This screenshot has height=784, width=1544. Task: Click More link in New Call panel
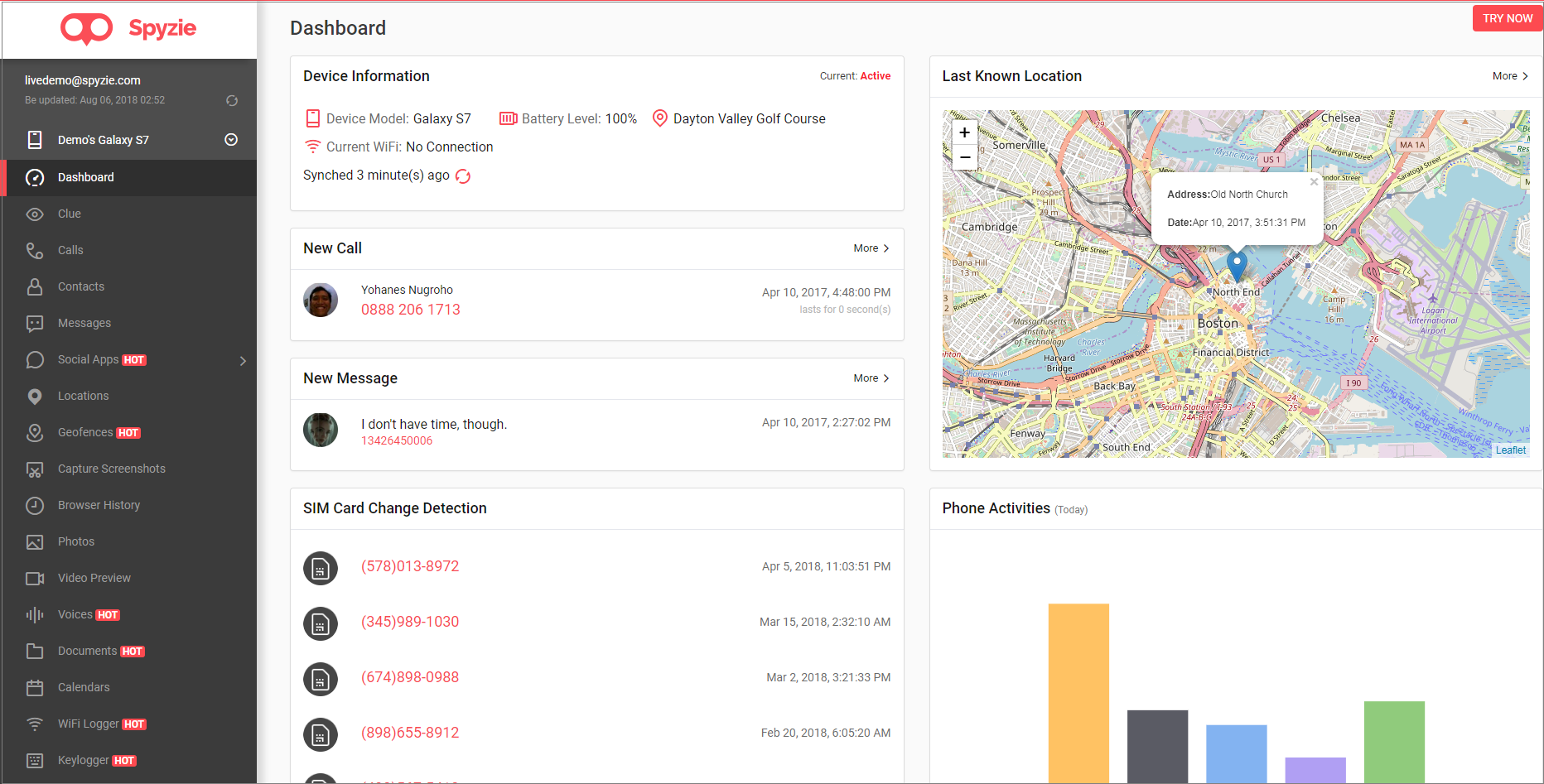(x=871, y=248)
